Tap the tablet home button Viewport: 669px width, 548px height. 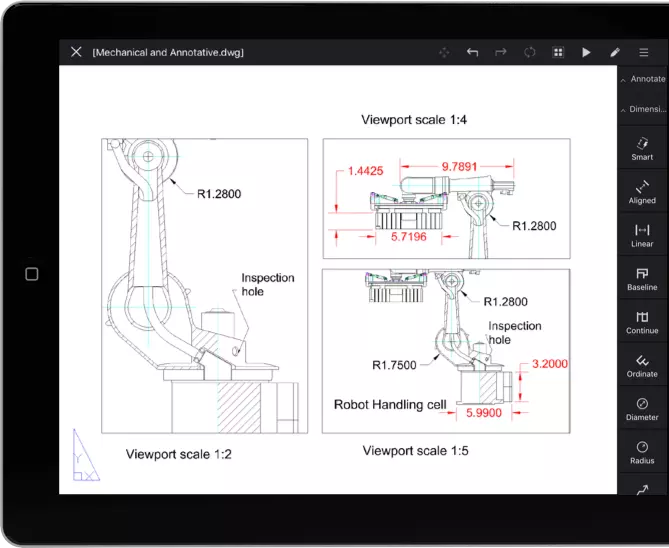coord(32,274)
